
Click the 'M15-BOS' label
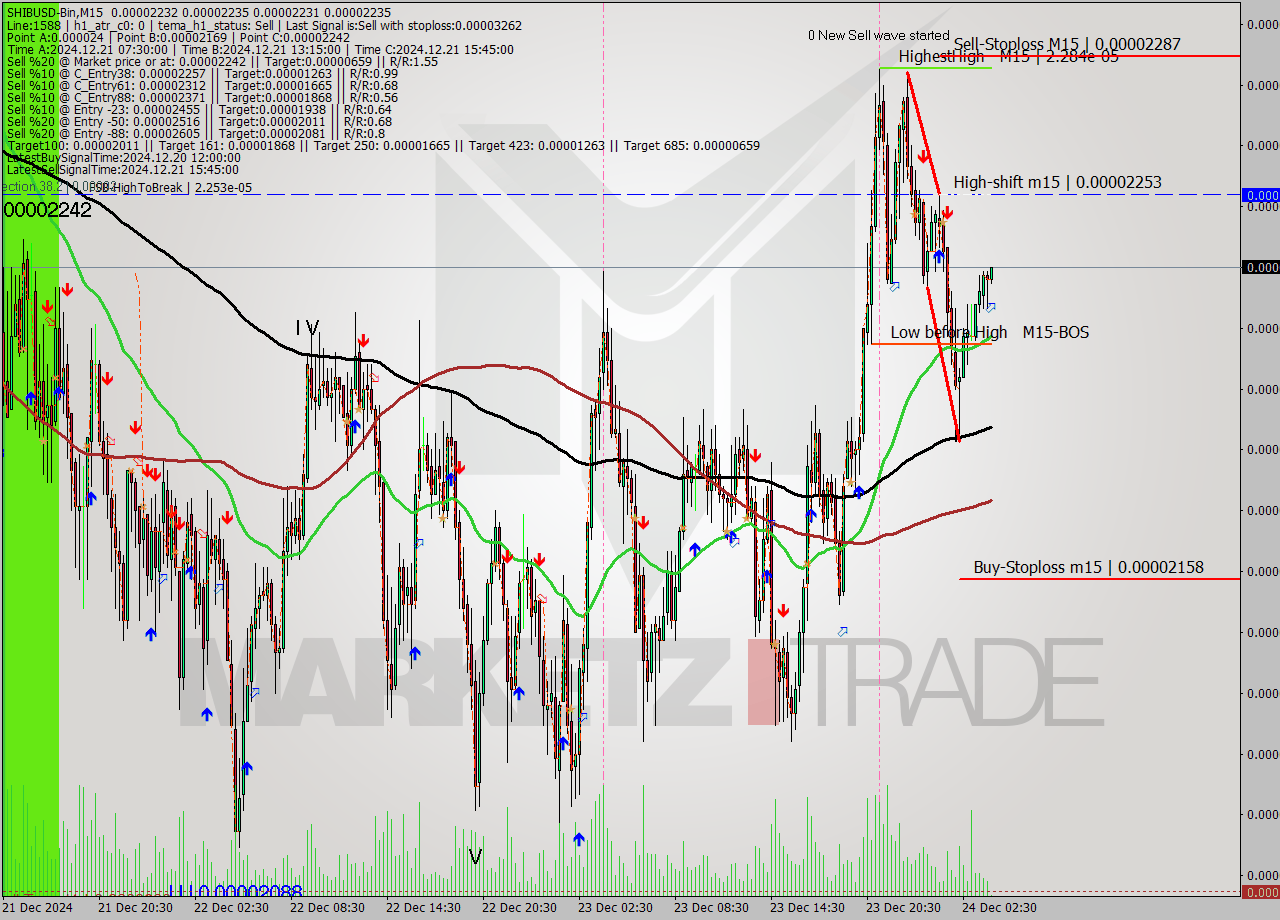(x=1056, y=332)
